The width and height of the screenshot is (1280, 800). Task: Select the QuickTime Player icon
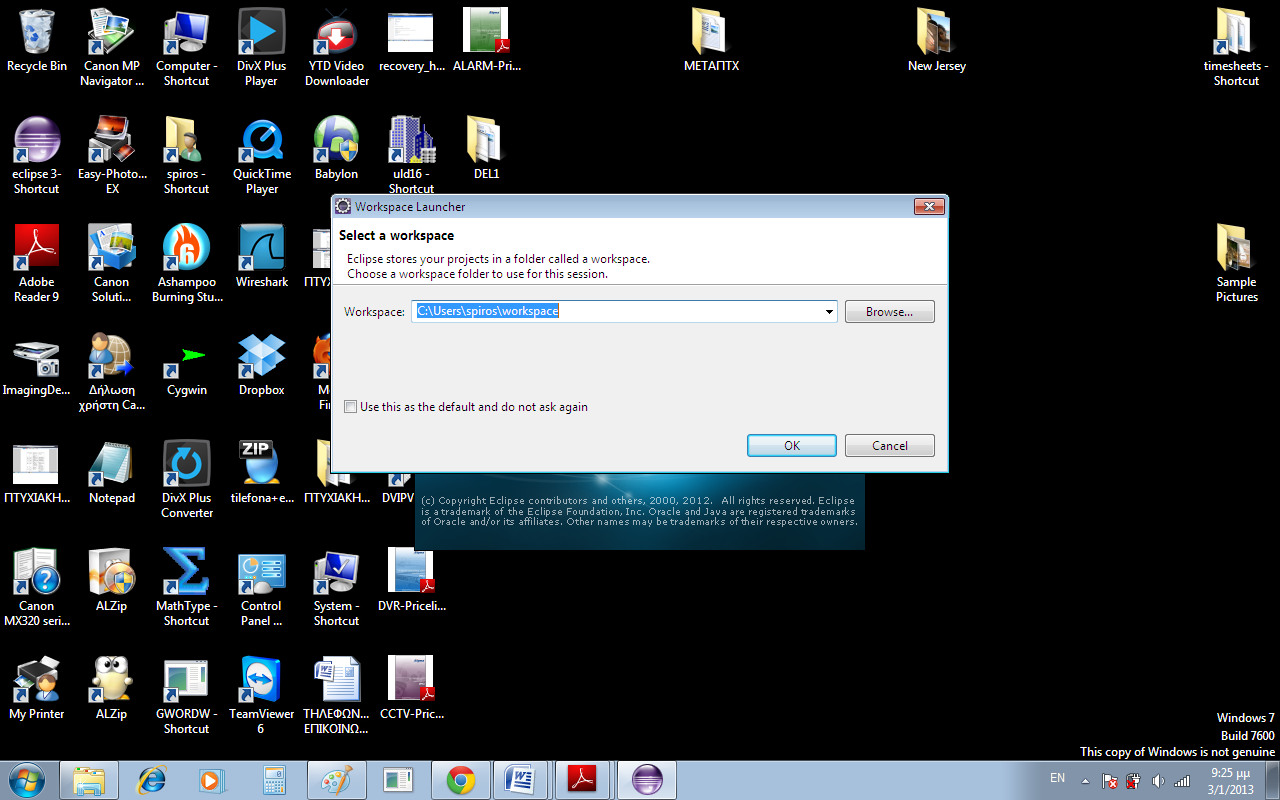tap(261, 156)
